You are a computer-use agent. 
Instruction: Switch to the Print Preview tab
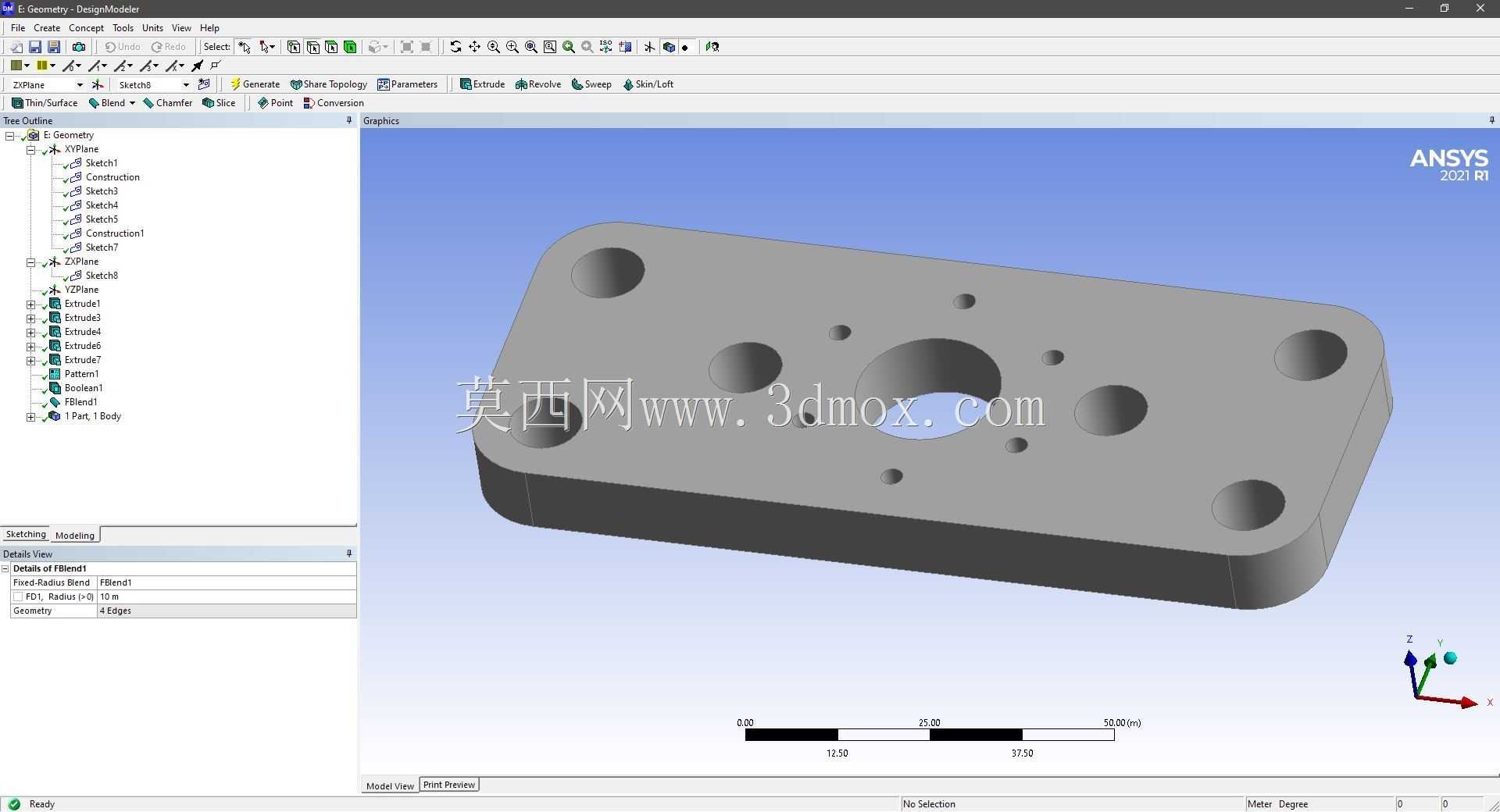click(449, 785)
